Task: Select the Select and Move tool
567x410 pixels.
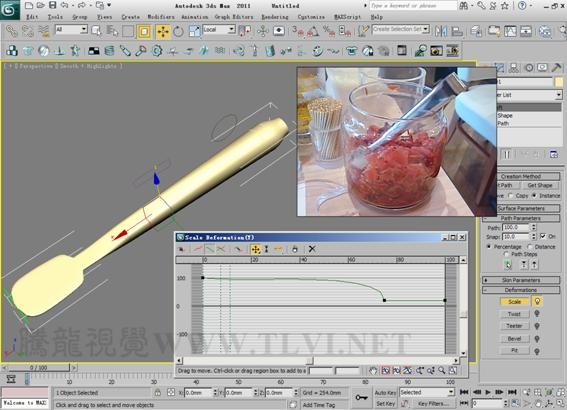Action: pyautogui.click(x=163, y=32)
